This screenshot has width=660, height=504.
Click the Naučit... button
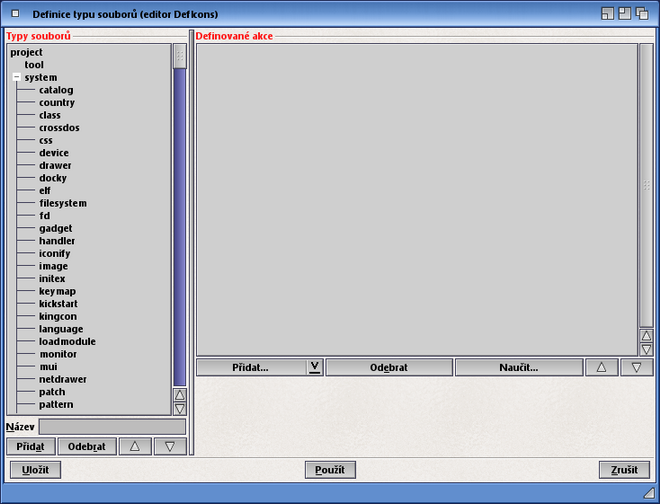518,367
